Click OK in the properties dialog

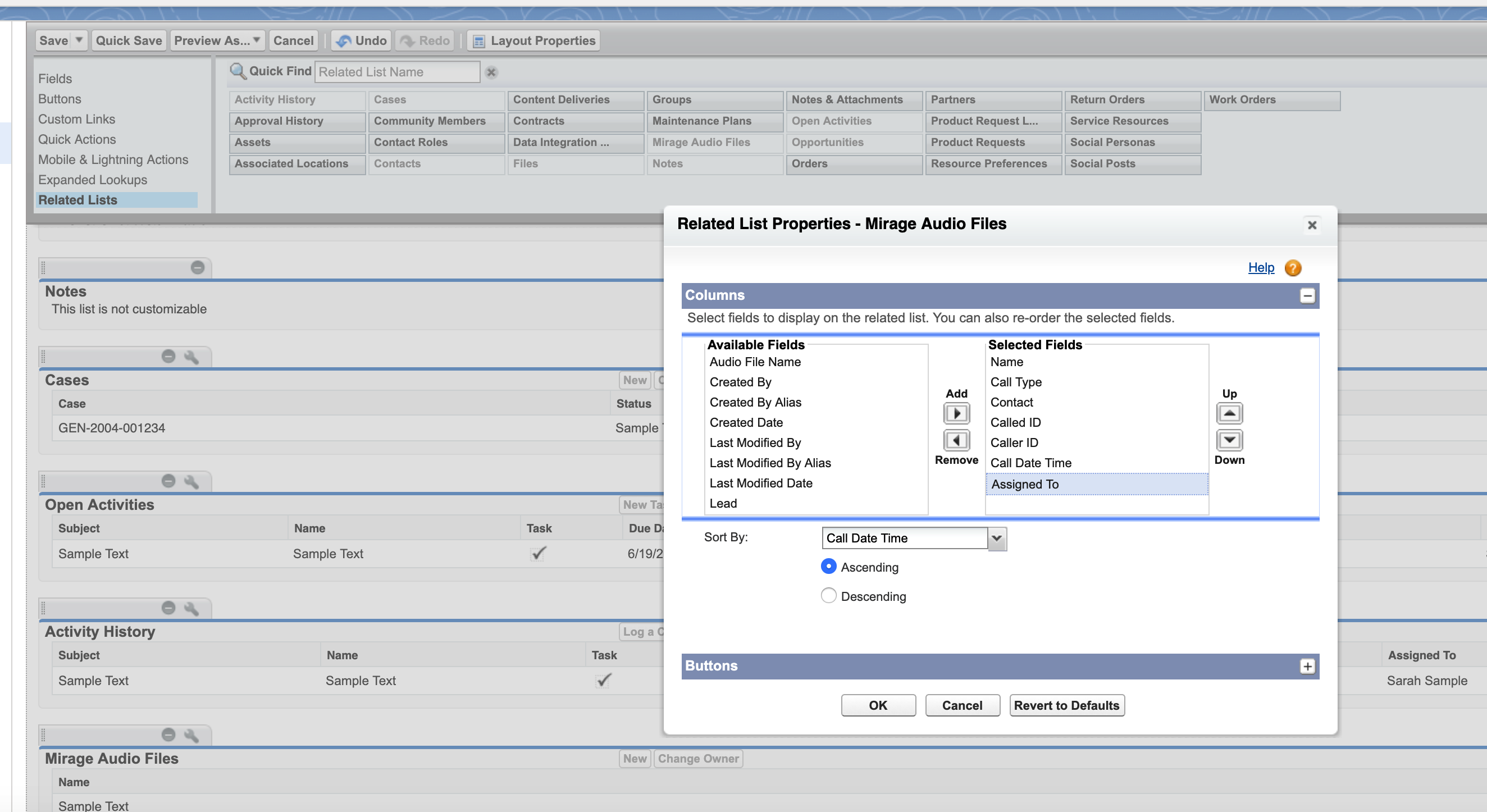click(x=878, y=705)
